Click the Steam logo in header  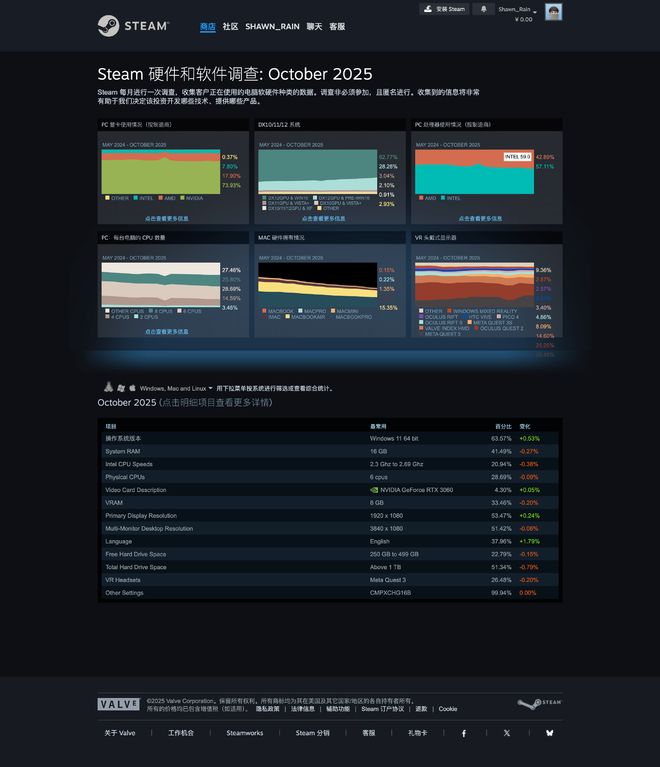133,26
